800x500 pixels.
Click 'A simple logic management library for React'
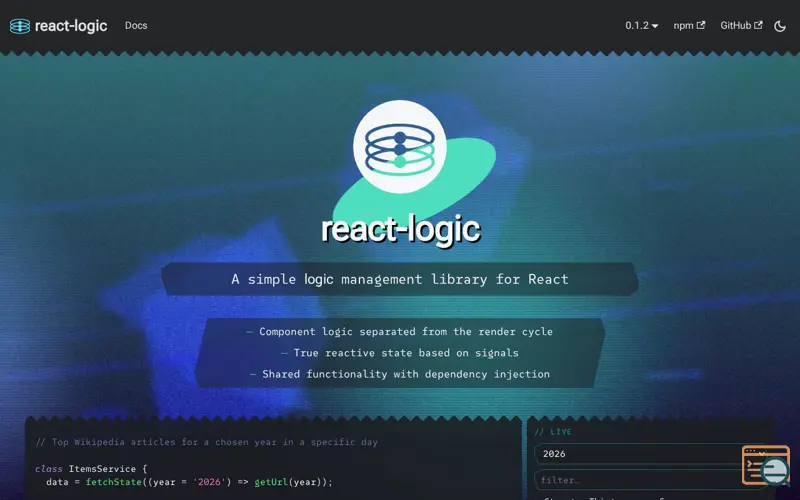click(400, 279)
